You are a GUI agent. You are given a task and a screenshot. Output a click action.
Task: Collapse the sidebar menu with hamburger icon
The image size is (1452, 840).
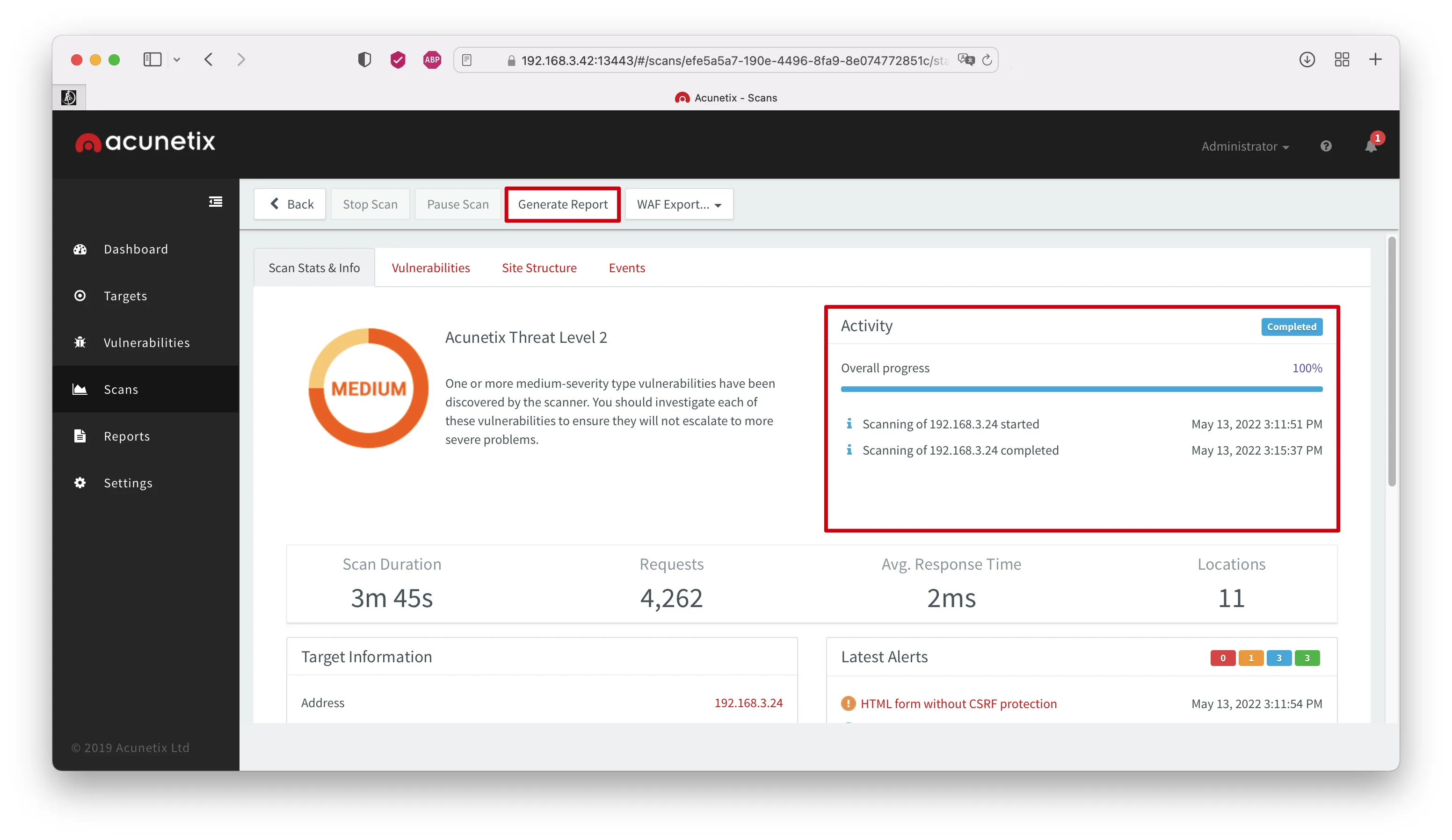click(x=216, y=202)
